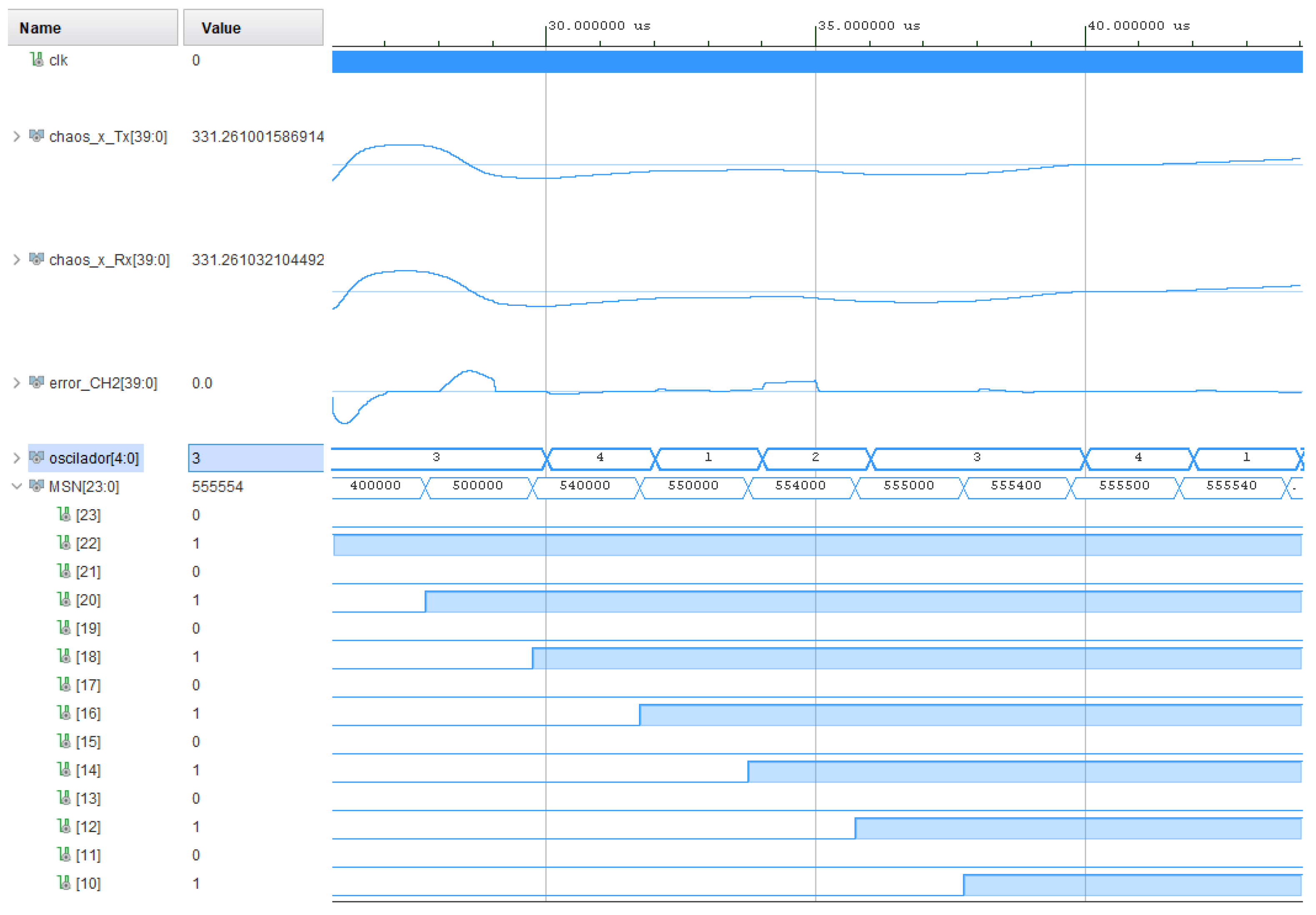Click the error_CH2 bus icon
This screenshot has width=1316, height=915.
(x=37, y=382)
